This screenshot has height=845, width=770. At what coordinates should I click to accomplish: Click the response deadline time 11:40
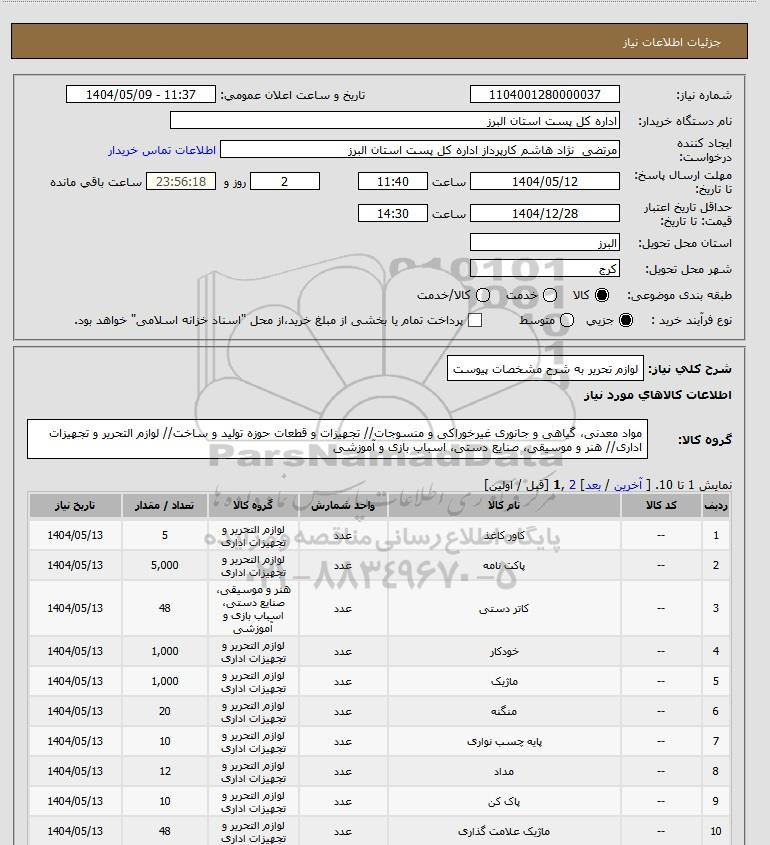click(393, 182)
